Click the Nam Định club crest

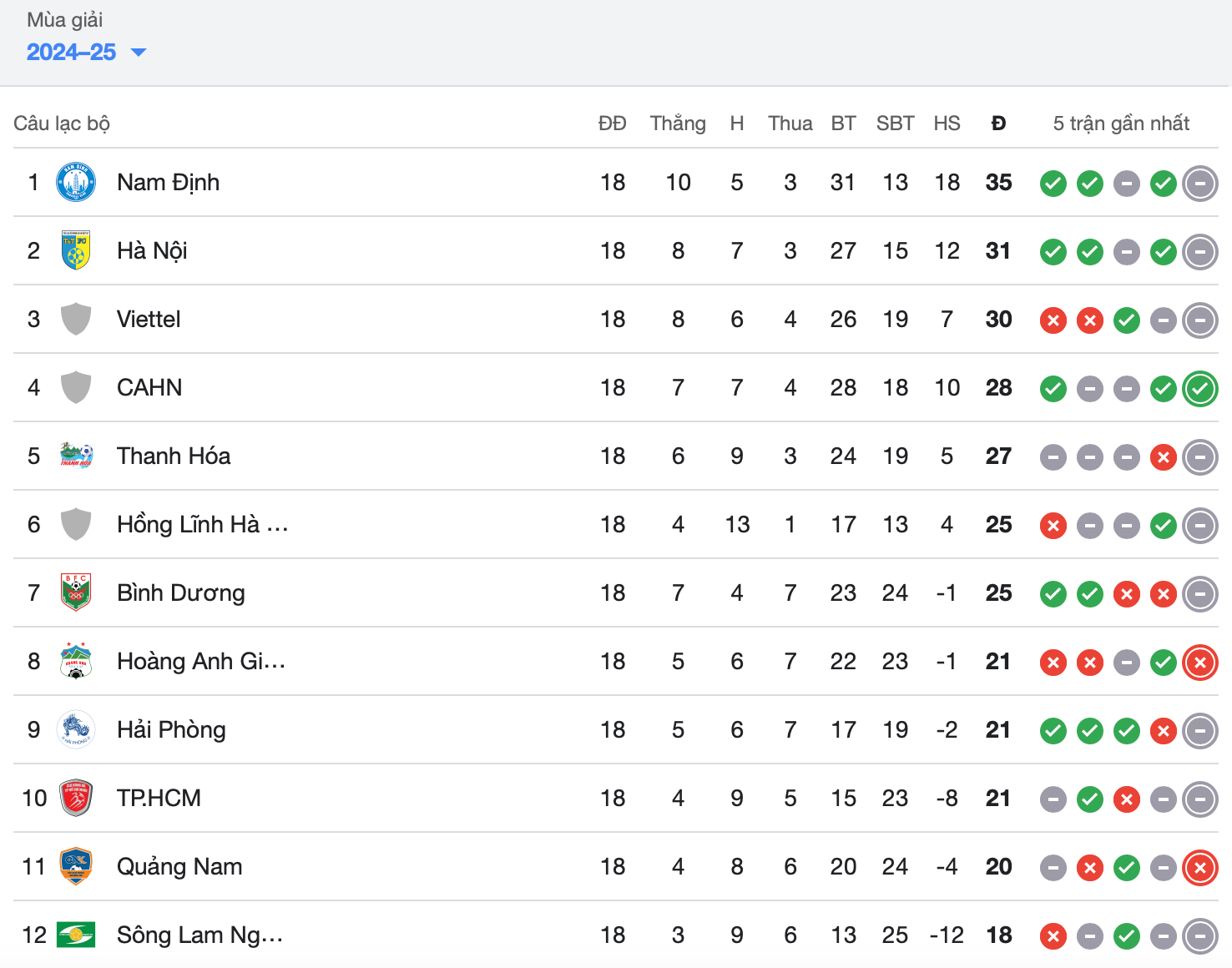click(x=76, y=182)
